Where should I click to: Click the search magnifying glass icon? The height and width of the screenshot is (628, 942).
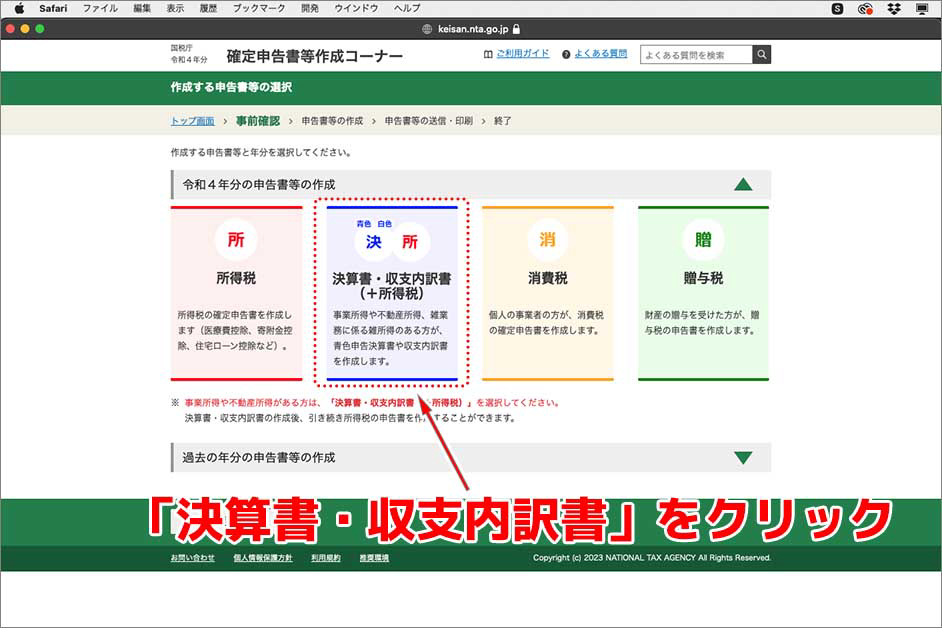pos(761,55)
